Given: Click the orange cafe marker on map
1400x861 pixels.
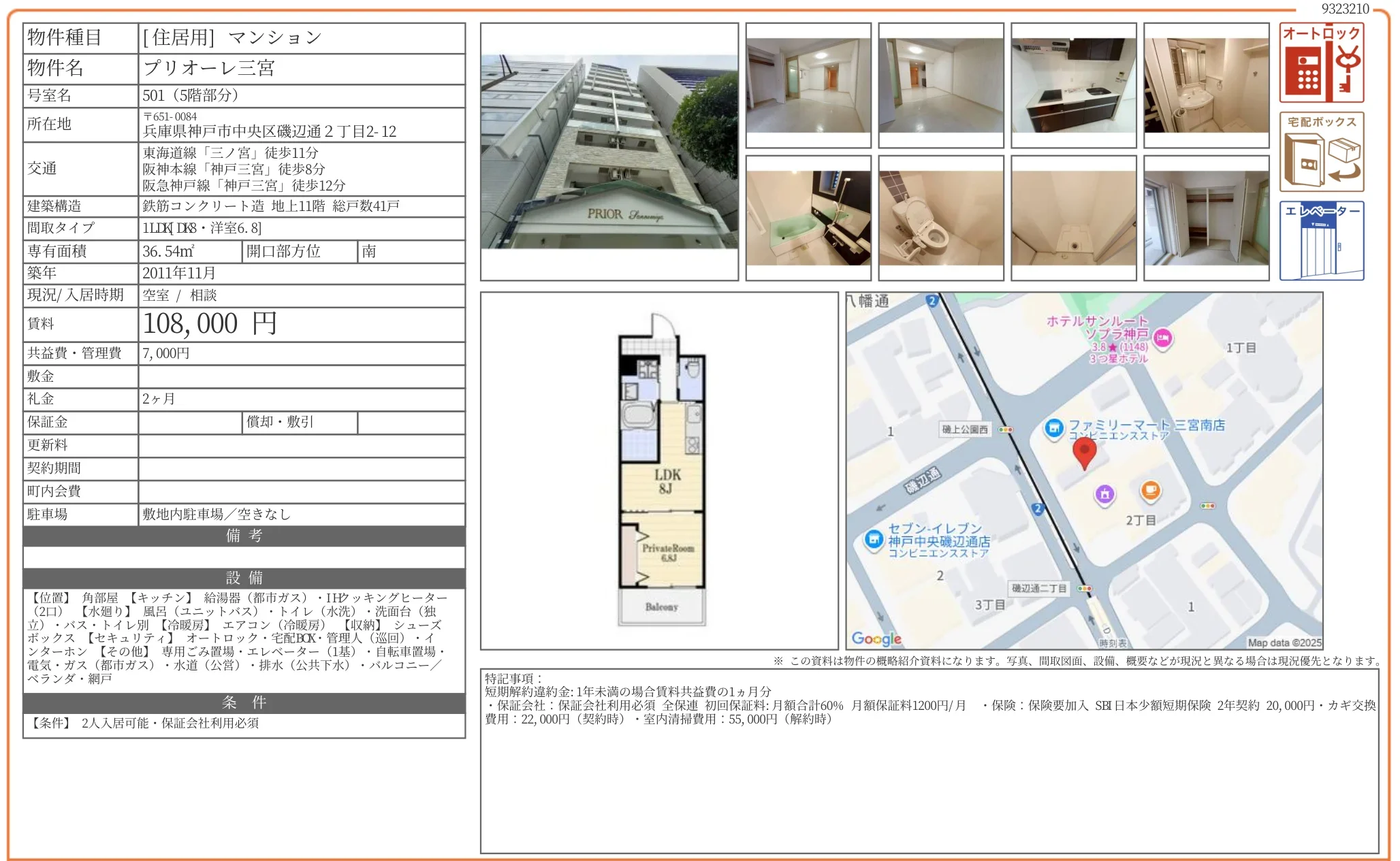Looking at the screenshot, I should tap(1150, 489).
